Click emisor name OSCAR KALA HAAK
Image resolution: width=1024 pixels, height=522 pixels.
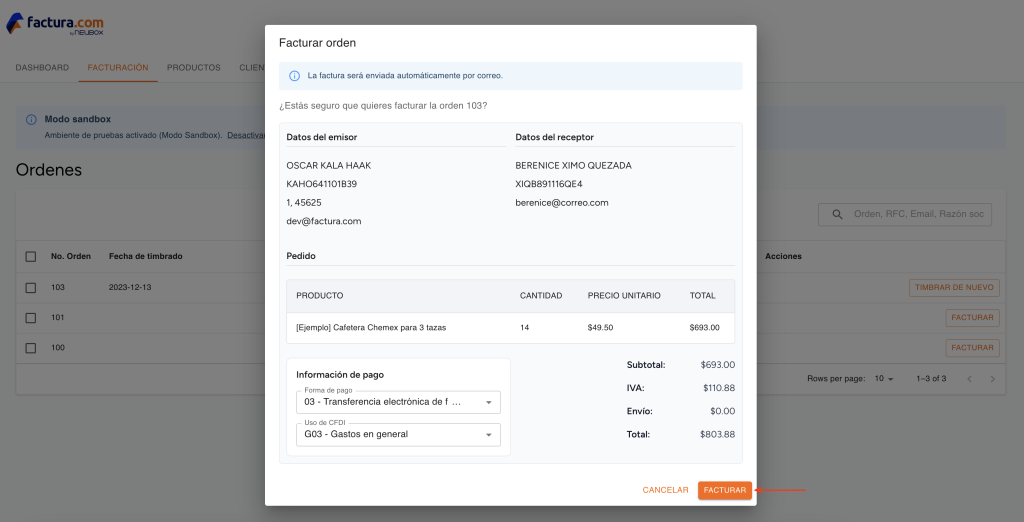coord(328,166)
